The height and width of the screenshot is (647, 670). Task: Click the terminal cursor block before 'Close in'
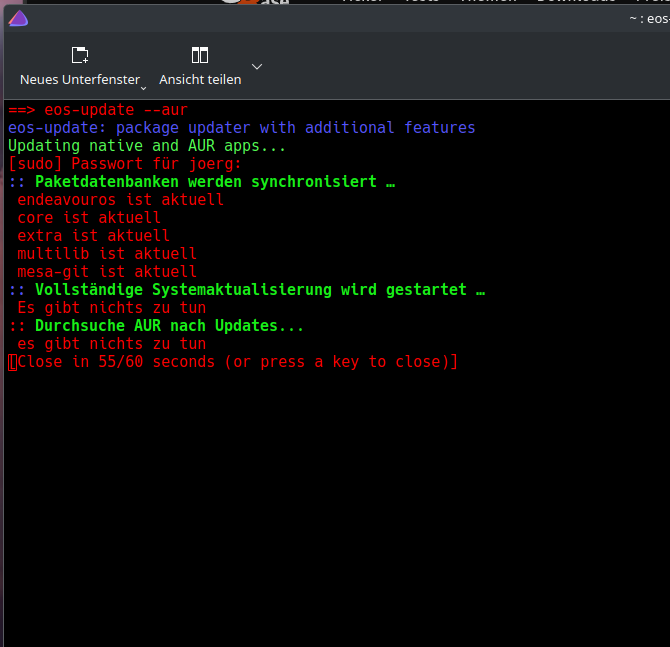[x=12, y=362]
